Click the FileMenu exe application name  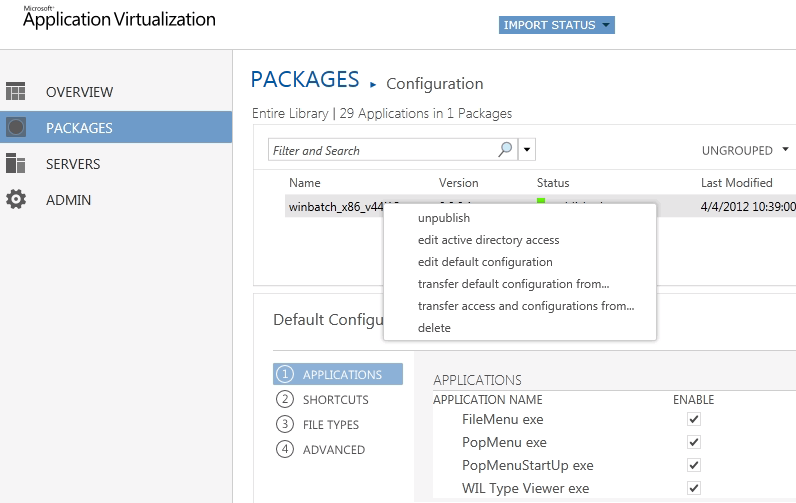[x=503, y=419]
